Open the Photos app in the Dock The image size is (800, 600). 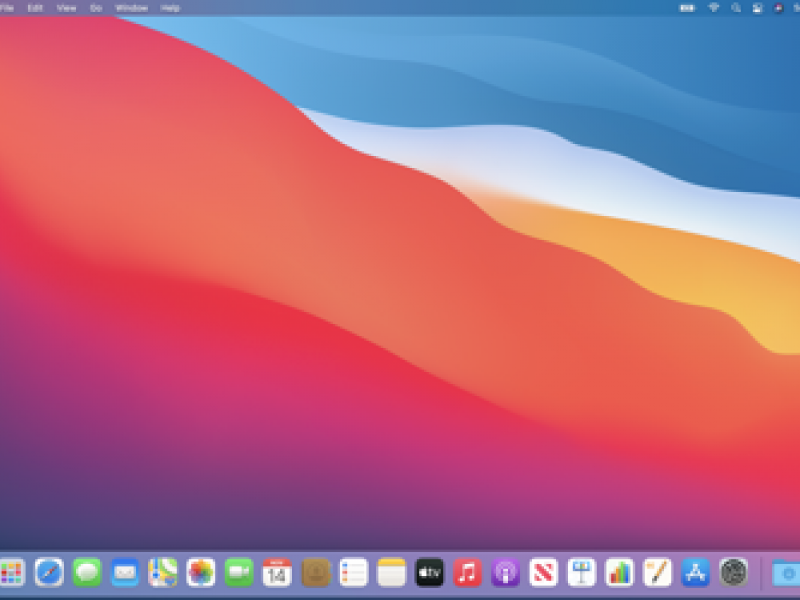(x=201, y=572)
